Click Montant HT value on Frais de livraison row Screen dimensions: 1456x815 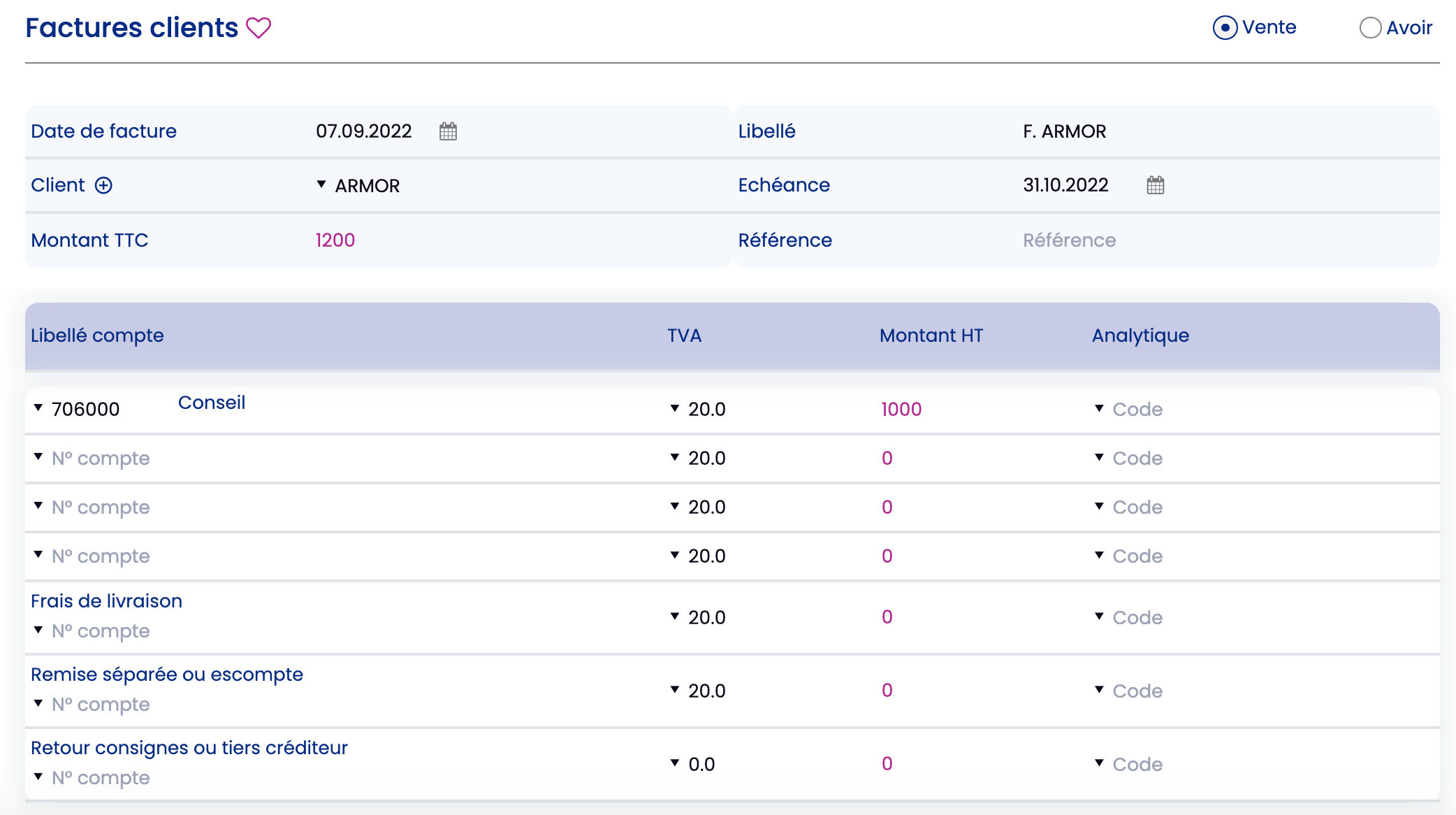[887, 617]
